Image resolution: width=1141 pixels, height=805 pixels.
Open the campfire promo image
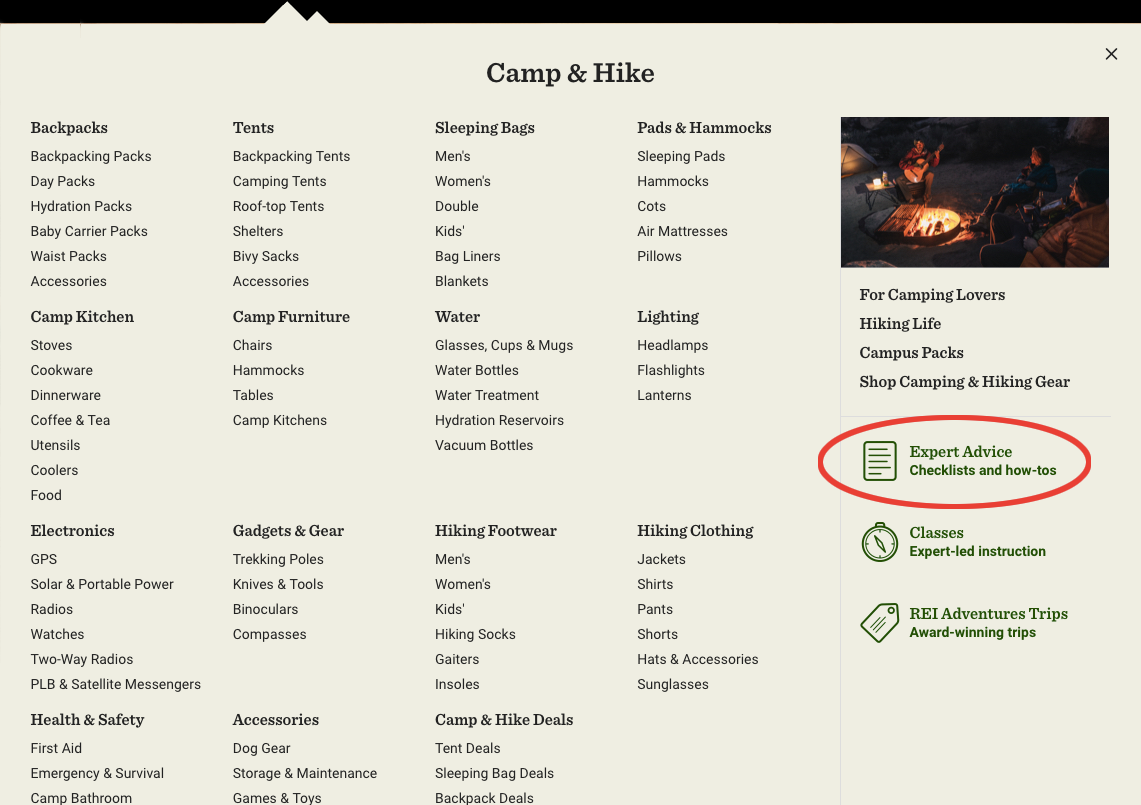coord(974,192)
